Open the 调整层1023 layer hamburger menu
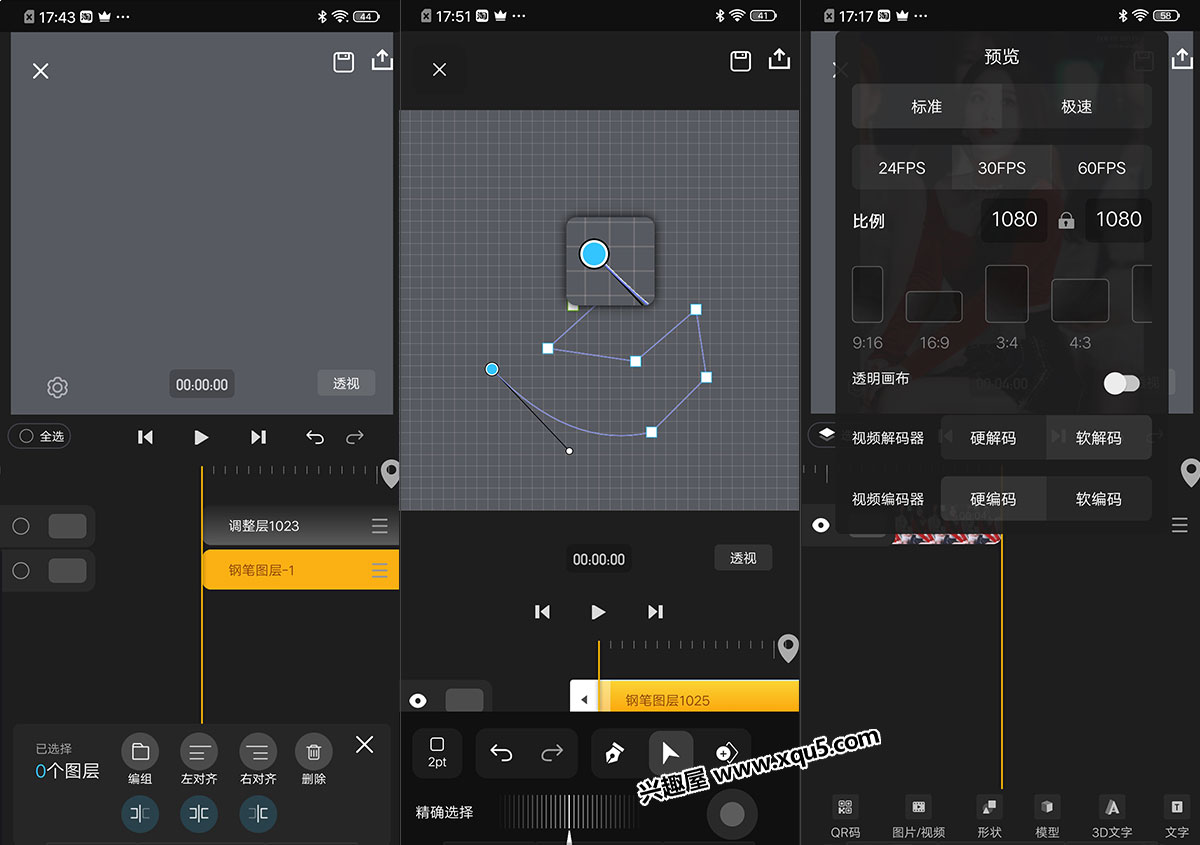The height and width of the screenshot is (845, 1200). [380, 526]
